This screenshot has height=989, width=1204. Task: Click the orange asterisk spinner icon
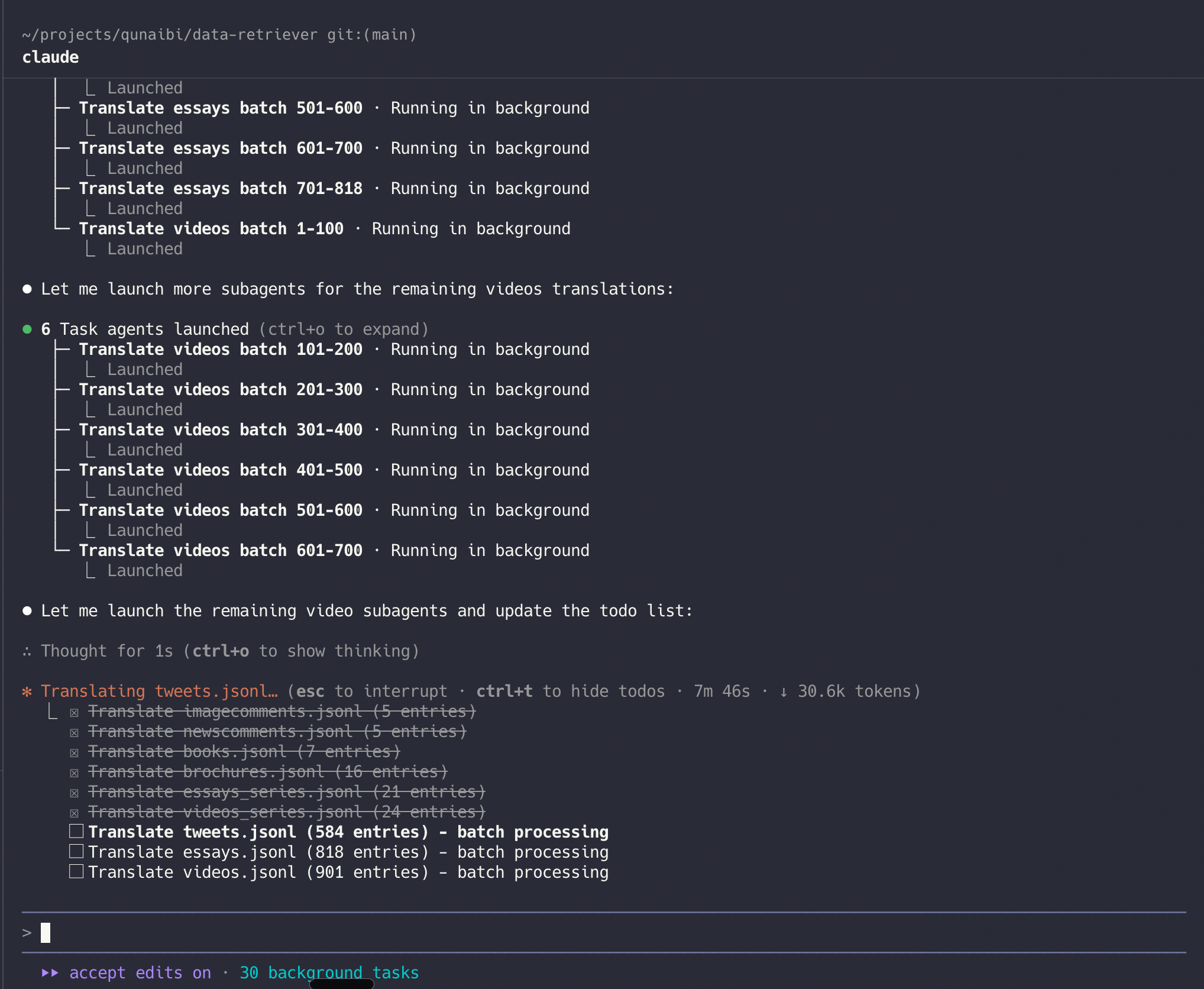coord(27,691)
